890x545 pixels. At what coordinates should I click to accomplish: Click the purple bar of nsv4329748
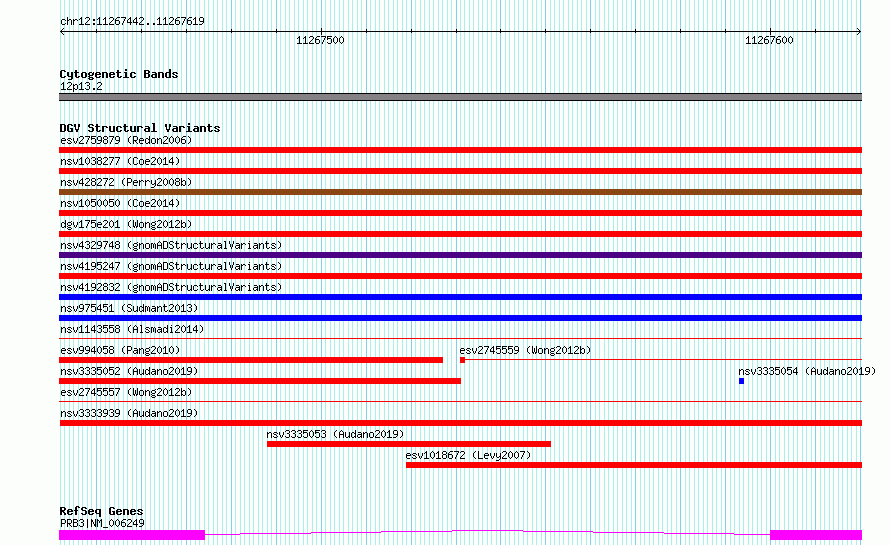[x=460, y=255]
